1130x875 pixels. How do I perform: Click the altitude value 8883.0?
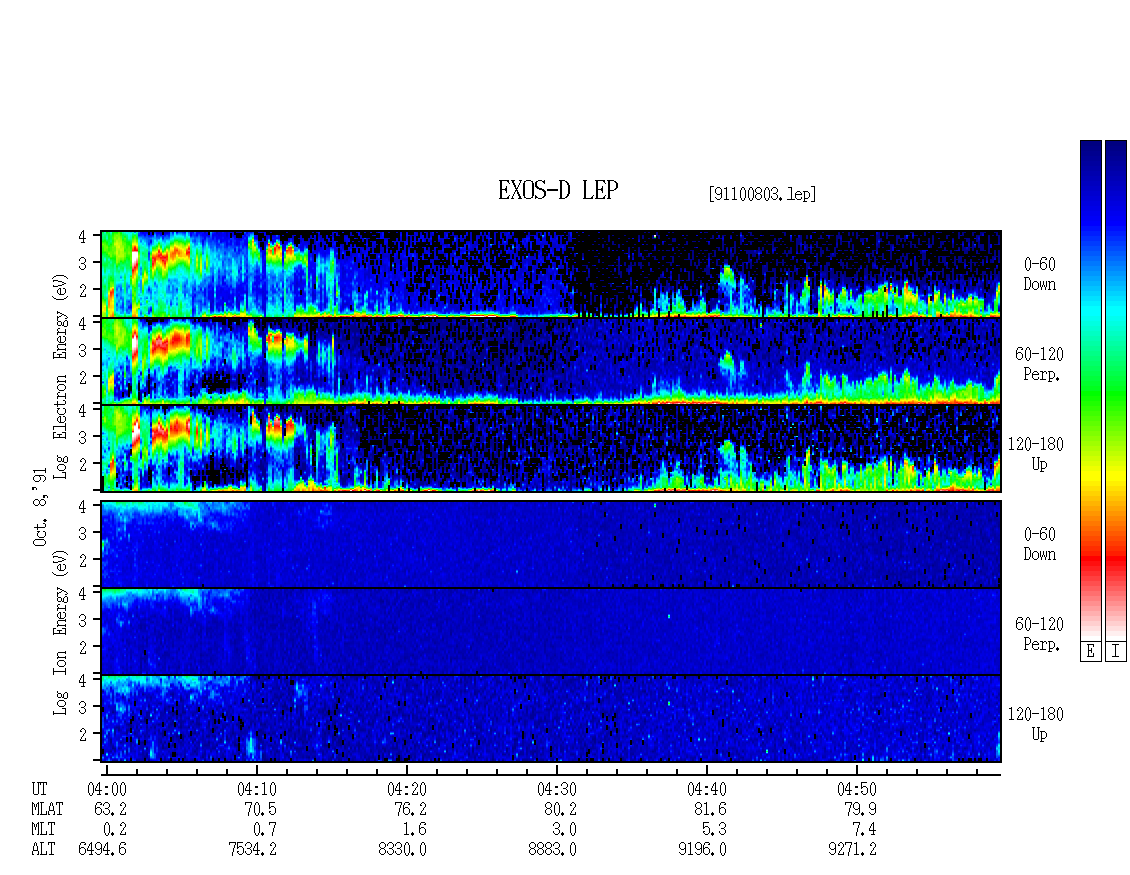click(x=552, y=850)
